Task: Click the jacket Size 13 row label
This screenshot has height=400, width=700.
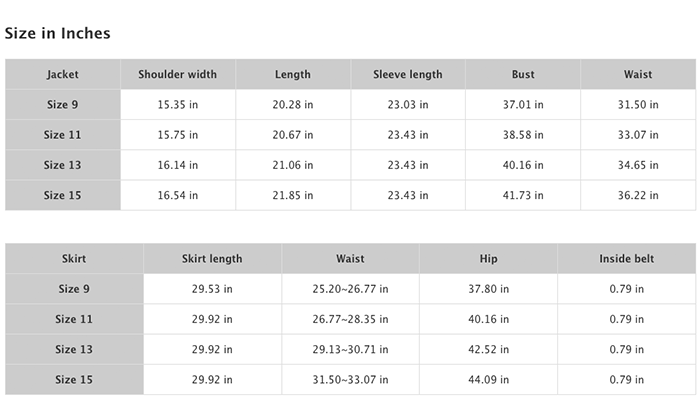Action: coord(63,165)
